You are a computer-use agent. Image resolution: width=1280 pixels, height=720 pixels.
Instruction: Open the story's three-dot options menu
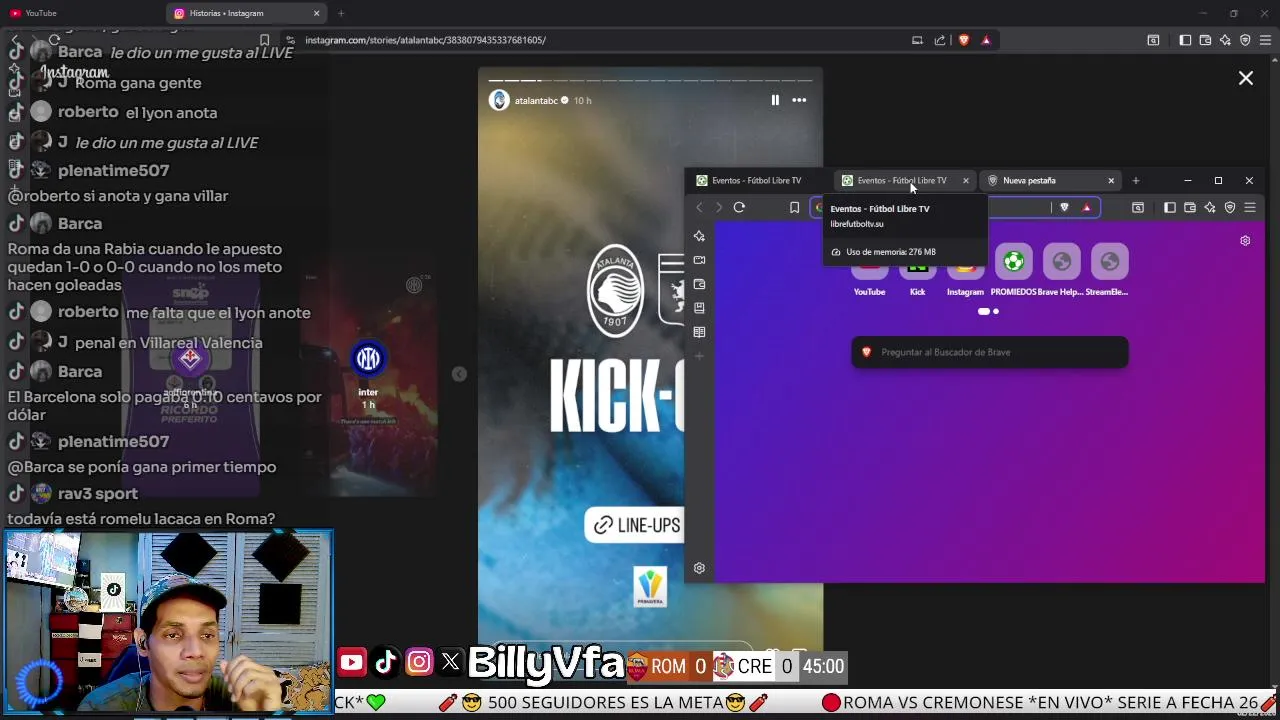[x=799, y=100]
